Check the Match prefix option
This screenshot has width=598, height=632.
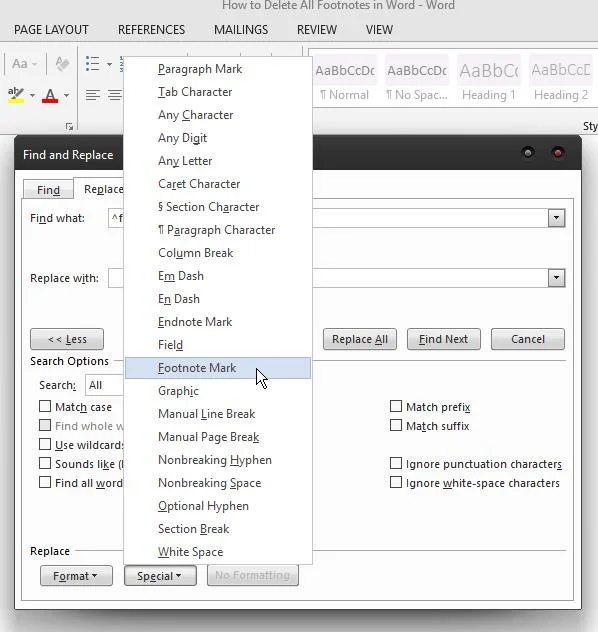pos(396,406)
